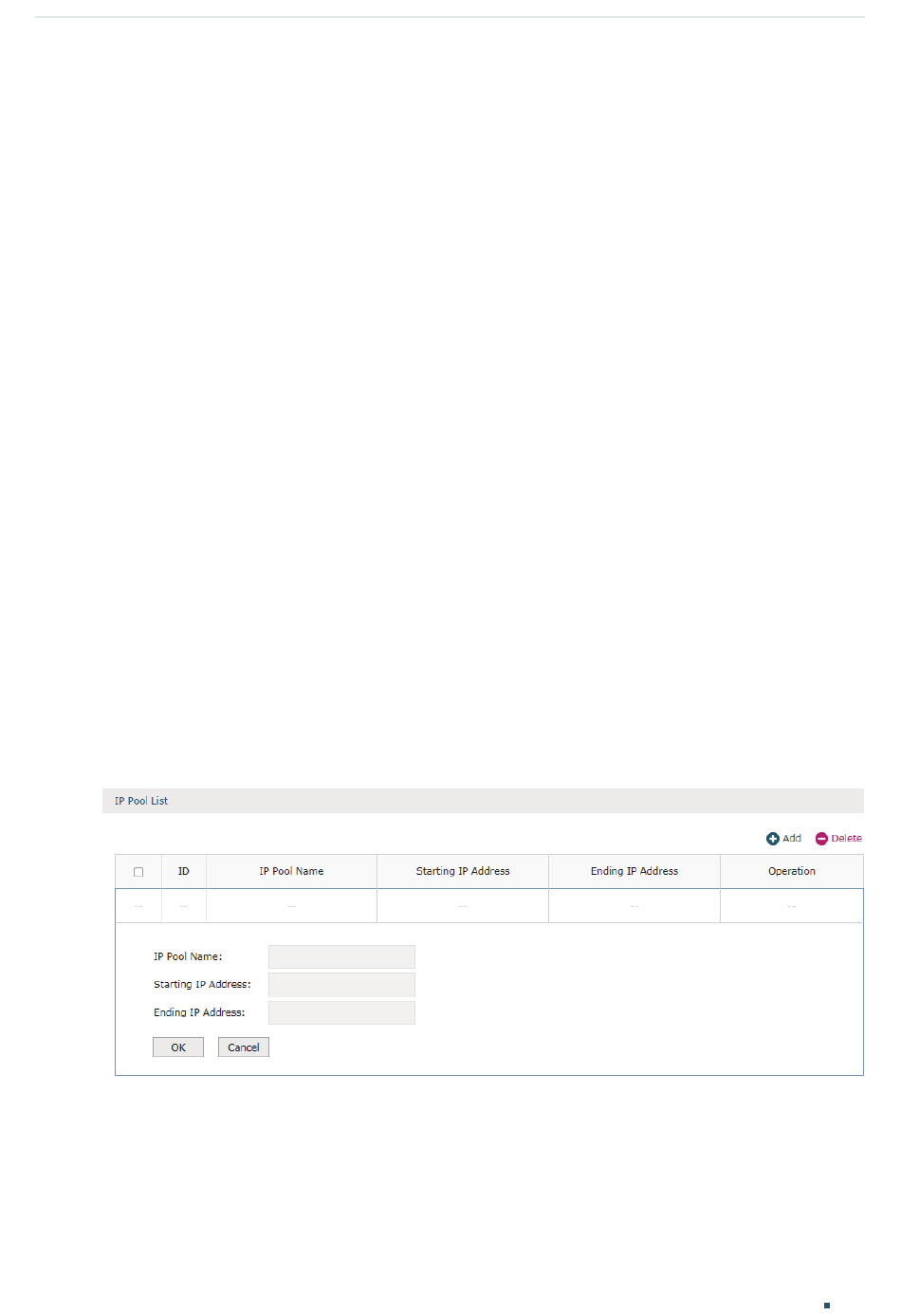This screenshot has height=1316, width=901.
Task: Focus the Starting IP Address input field
Action: pyautogui.click(x=341, y=985)
